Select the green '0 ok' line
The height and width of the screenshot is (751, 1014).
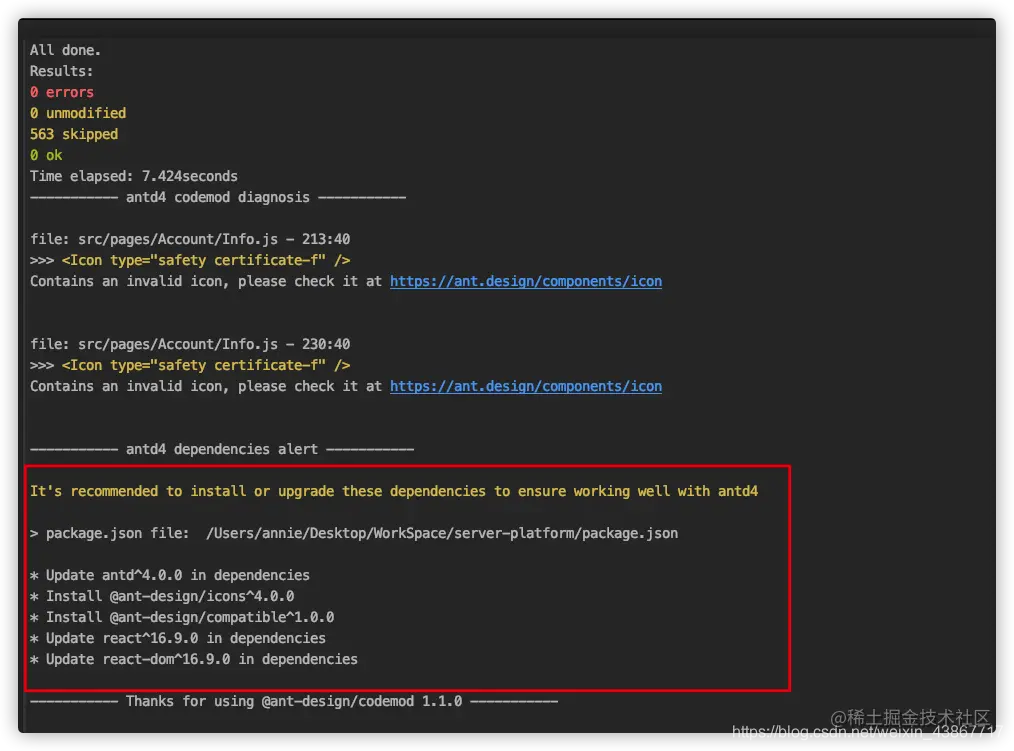46,155
